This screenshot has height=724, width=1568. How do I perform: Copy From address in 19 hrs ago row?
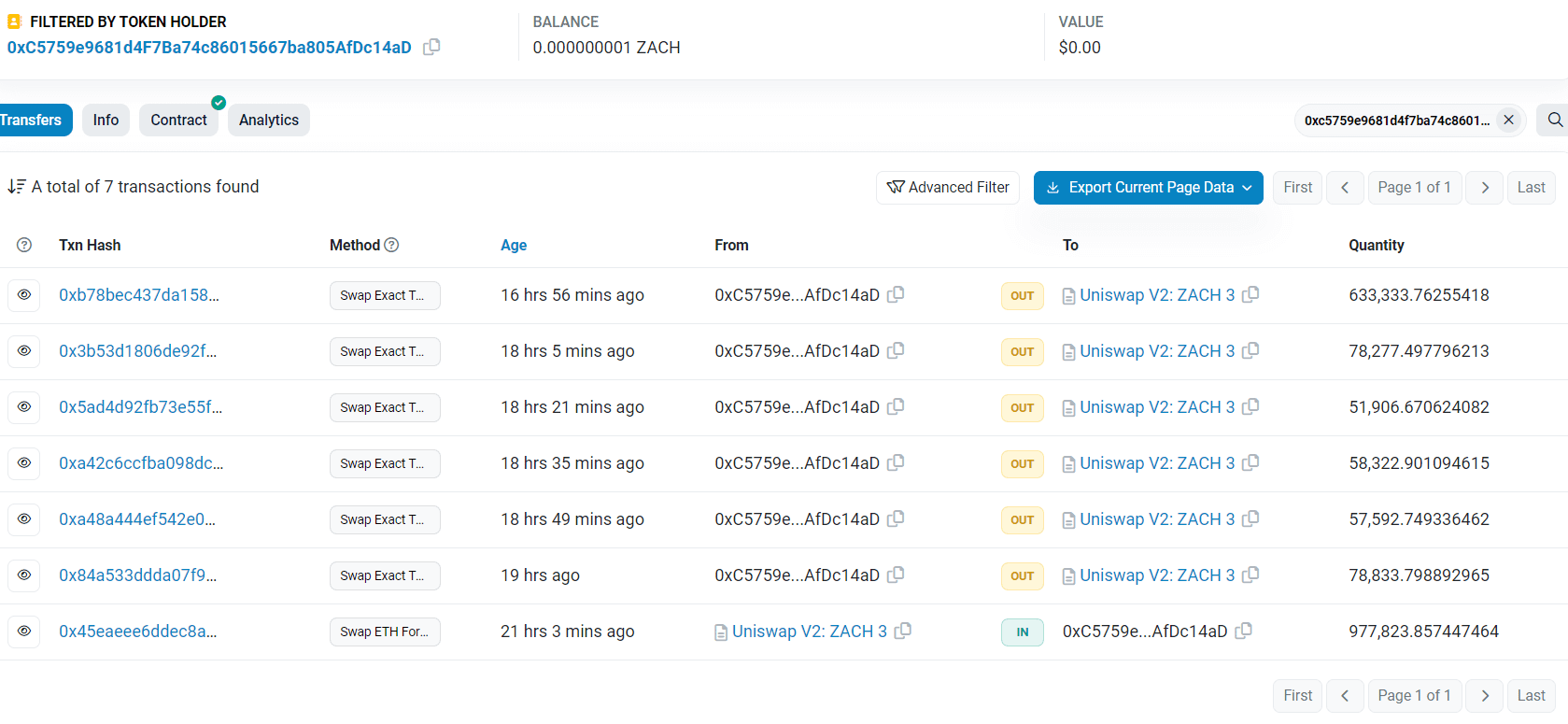coord(896,575)
